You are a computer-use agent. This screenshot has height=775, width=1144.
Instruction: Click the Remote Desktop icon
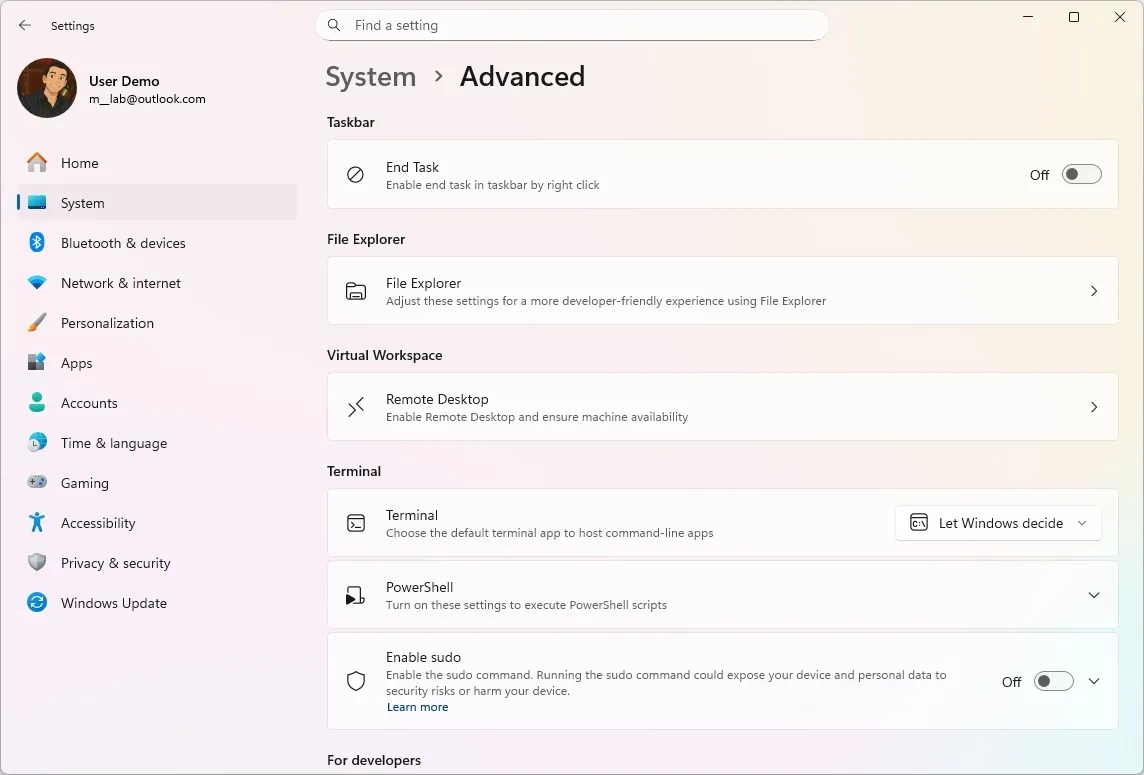355,407
